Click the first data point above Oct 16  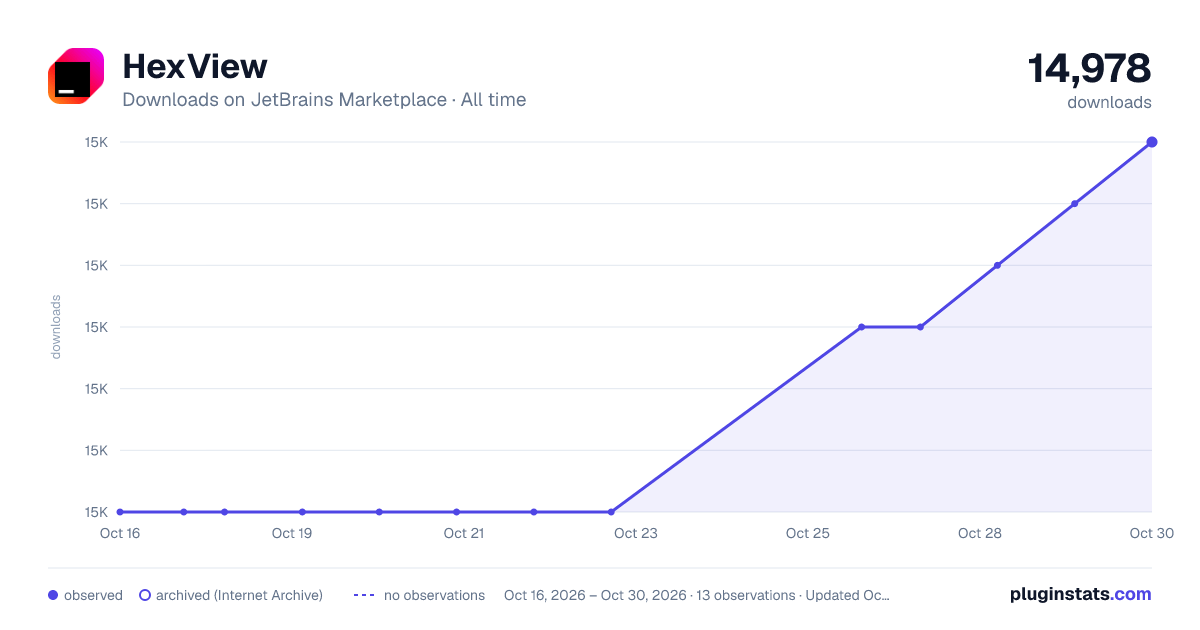point(120,512)
